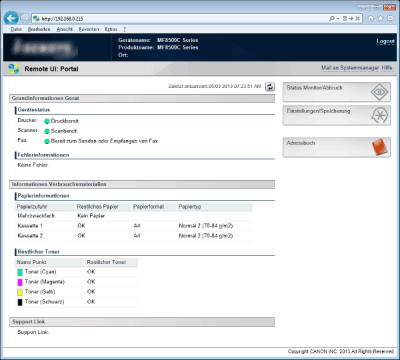Image resolution: width=400 pixels, height=360 pixels.
Task: Click the Kassette 1 row label
Action: 30,226
